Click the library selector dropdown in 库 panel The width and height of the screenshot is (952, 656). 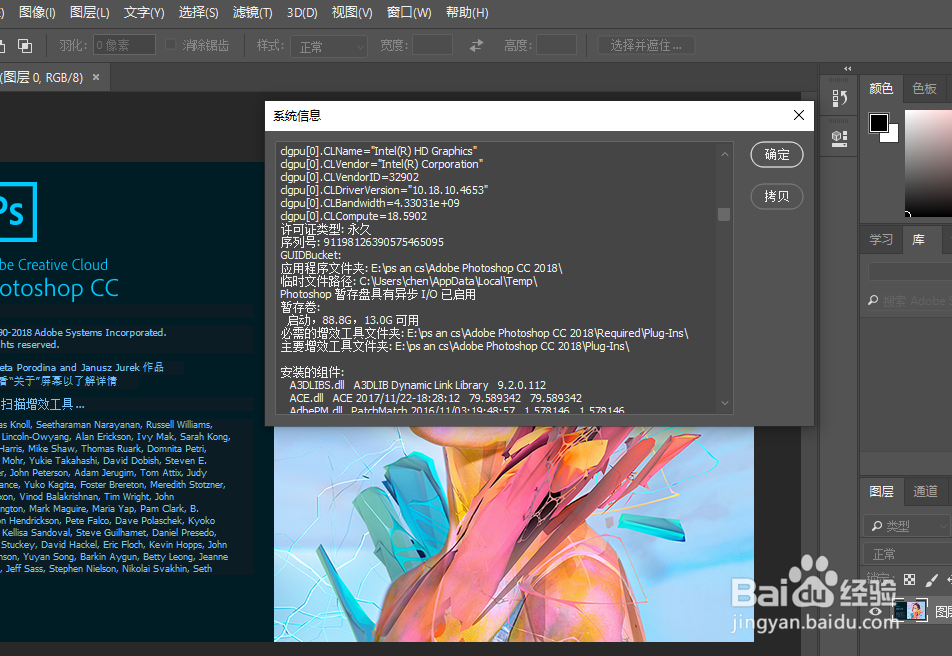[x=910, y=272]
